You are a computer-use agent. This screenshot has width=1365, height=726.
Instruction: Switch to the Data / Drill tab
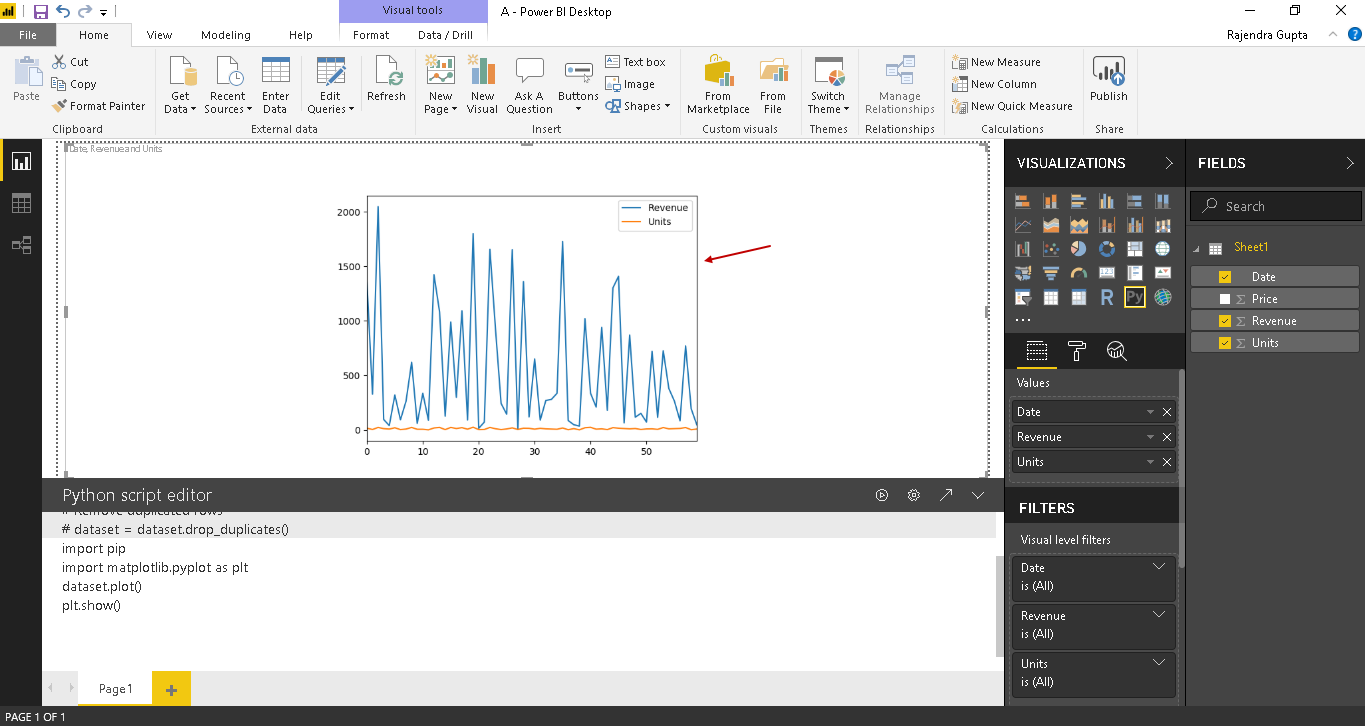pyautogui.click(x=445, y=35)
